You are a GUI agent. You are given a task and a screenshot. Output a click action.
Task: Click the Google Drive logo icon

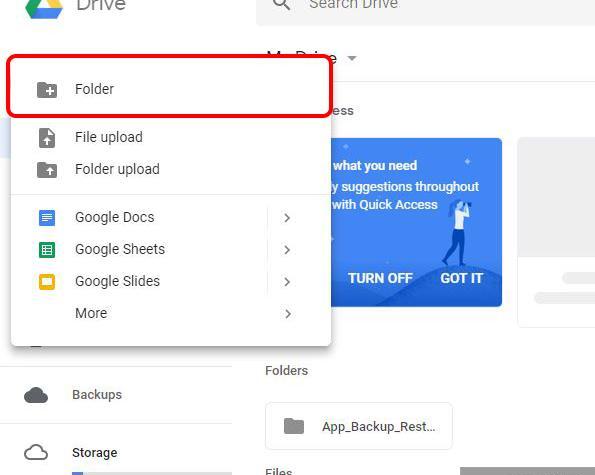[x=44, y=8]
